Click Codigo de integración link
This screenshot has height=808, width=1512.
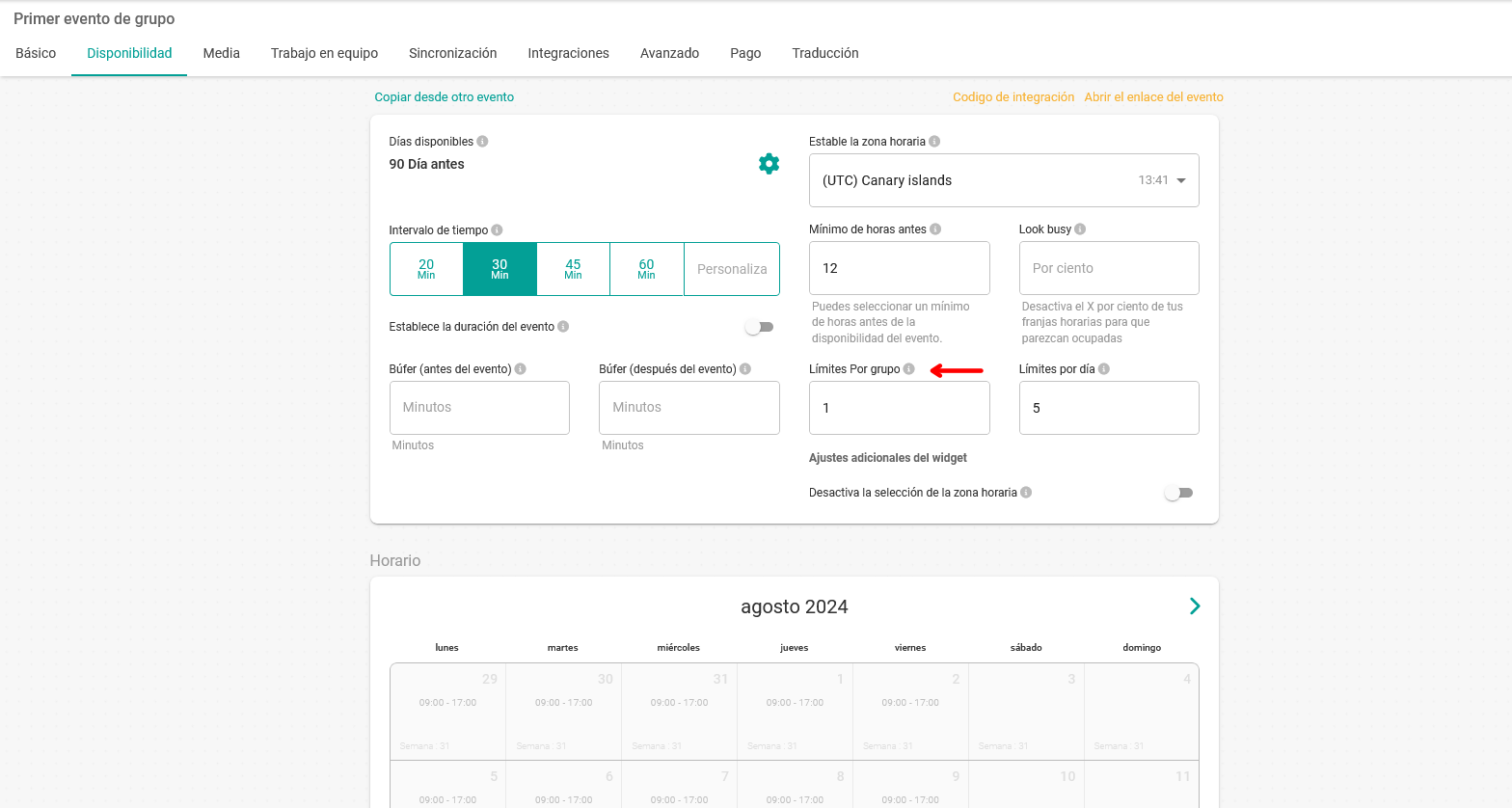click(x=1013, y=97)
